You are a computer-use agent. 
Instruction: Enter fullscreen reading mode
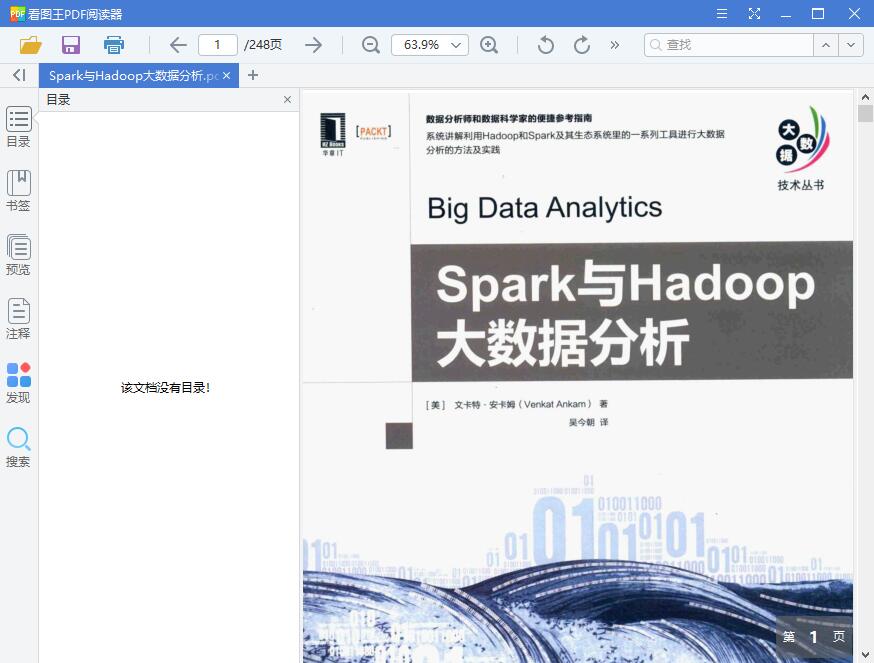pos(754,13)
